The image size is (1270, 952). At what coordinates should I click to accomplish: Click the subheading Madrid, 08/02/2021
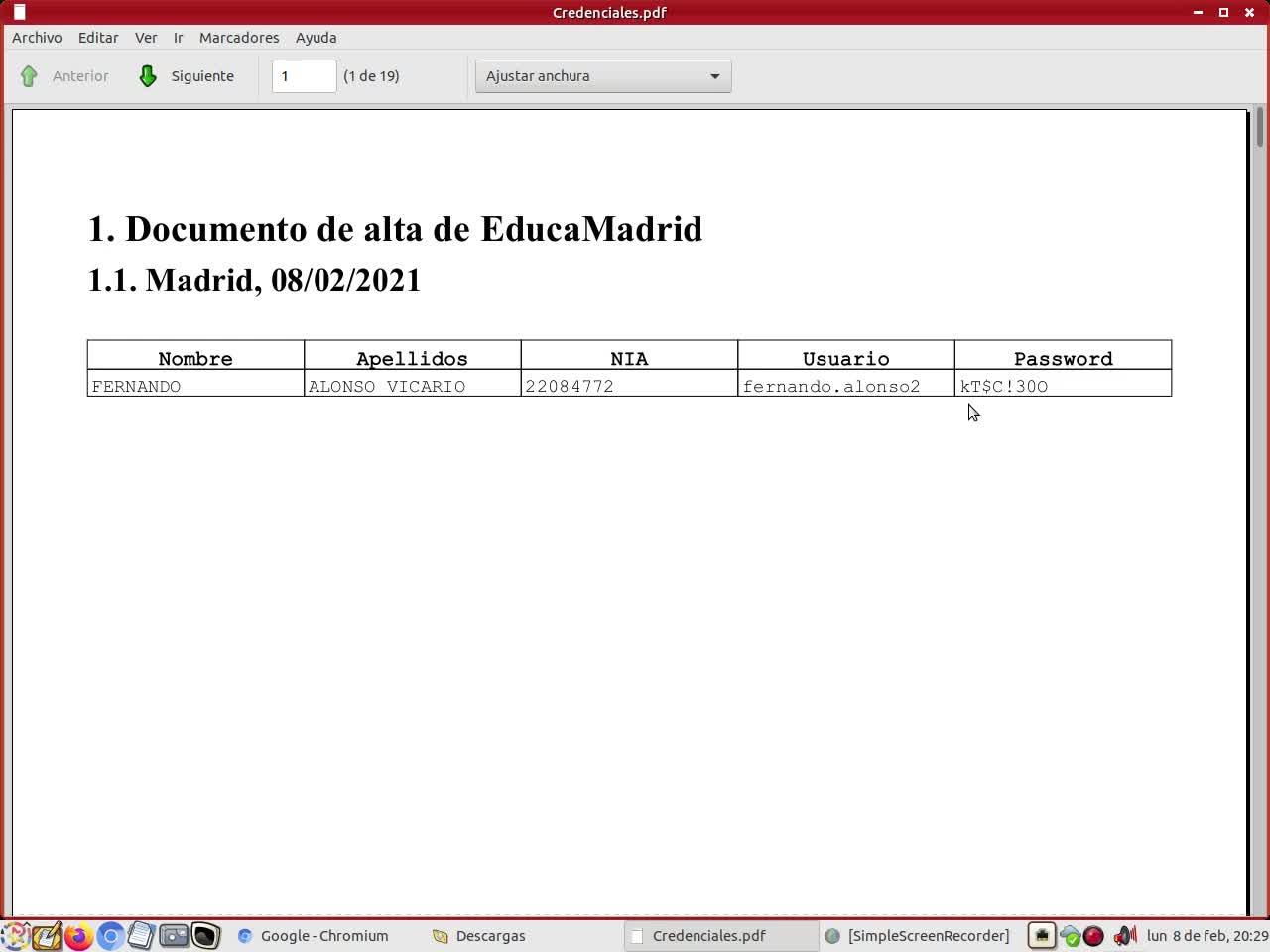click(283, 280)
